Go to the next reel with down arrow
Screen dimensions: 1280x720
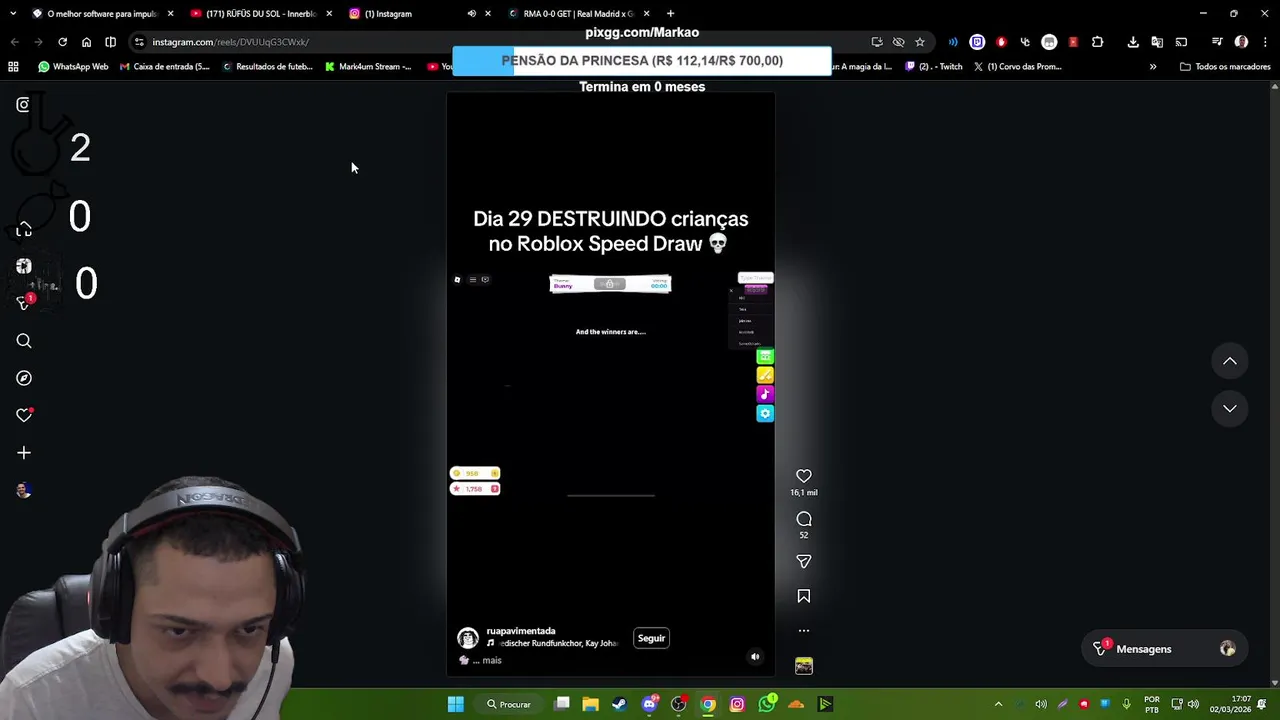tap(1230, 408)
